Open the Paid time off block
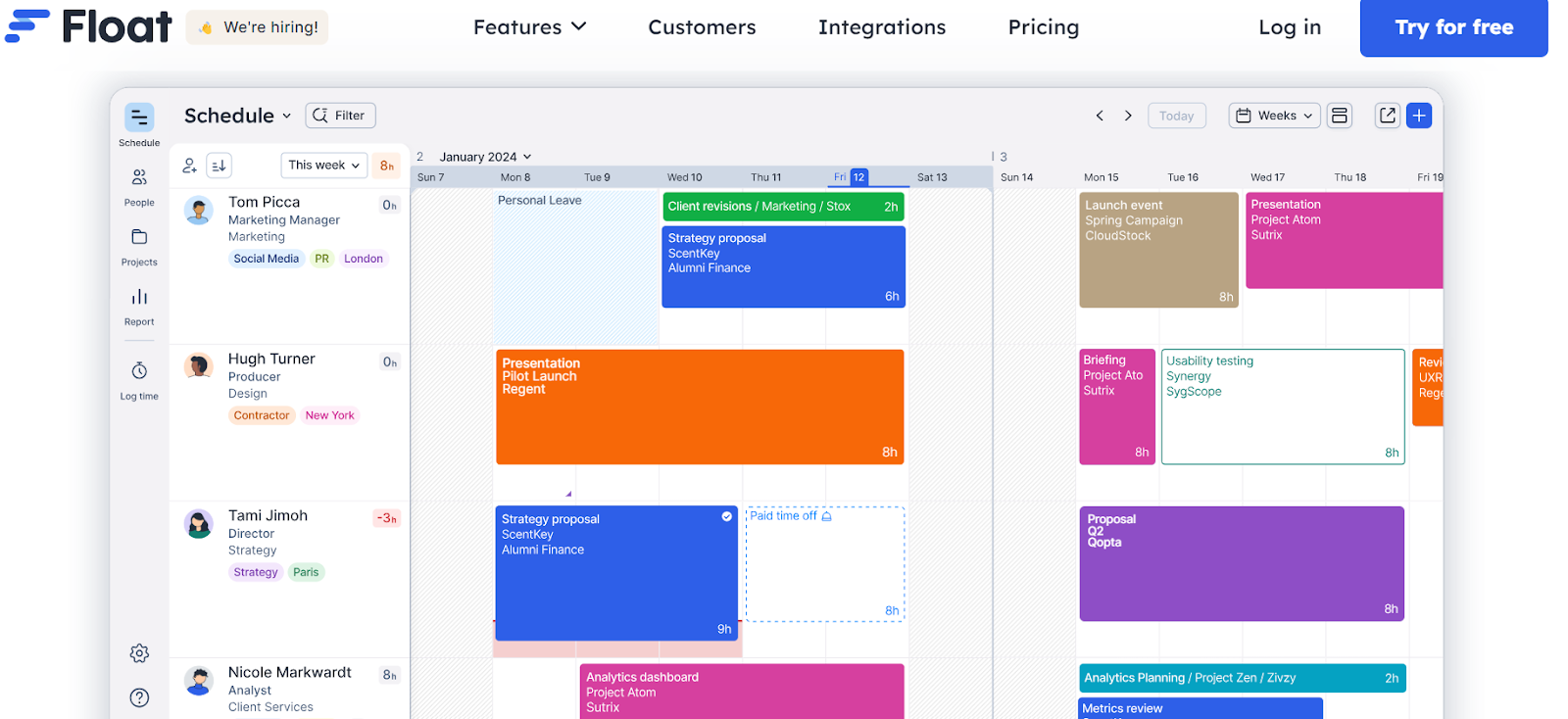The width and height of the screenshot is (1568, 719). (825, 564)
